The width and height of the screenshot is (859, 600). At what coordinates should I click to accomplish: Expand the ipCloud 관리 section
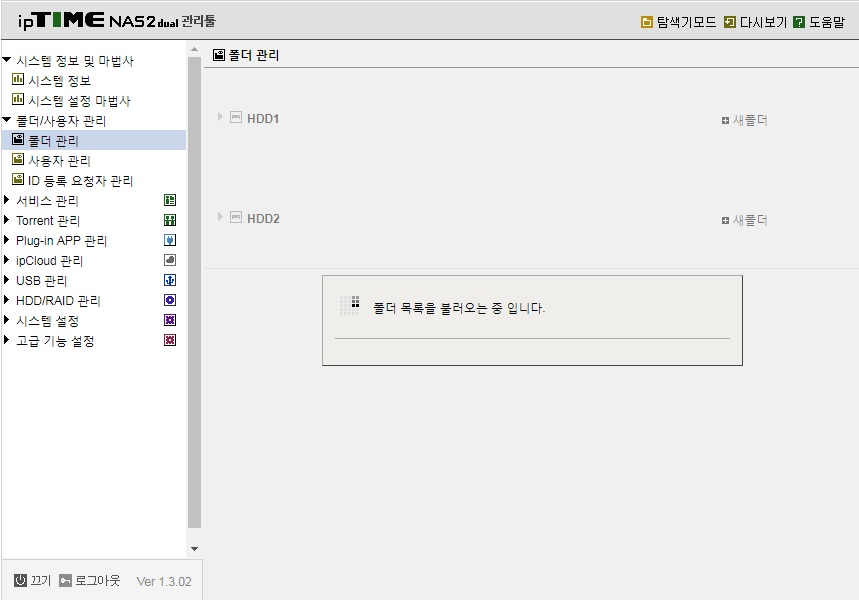[x=7, y=260]
